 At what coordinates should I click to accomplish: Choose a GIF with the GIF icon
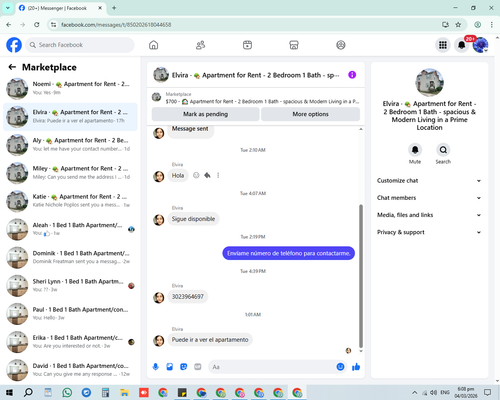(x=198, y=367)
